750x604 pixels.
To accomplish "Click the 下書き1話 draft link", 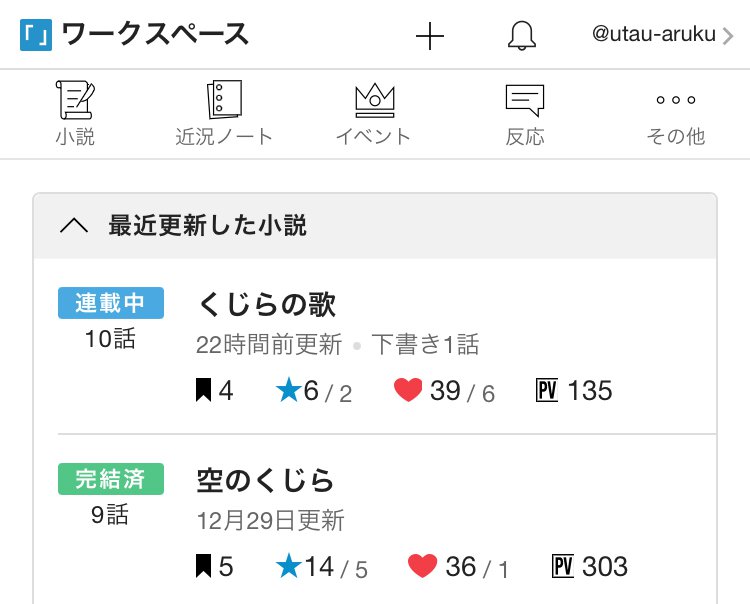I will pyautogui.click(x=426, y=345).
